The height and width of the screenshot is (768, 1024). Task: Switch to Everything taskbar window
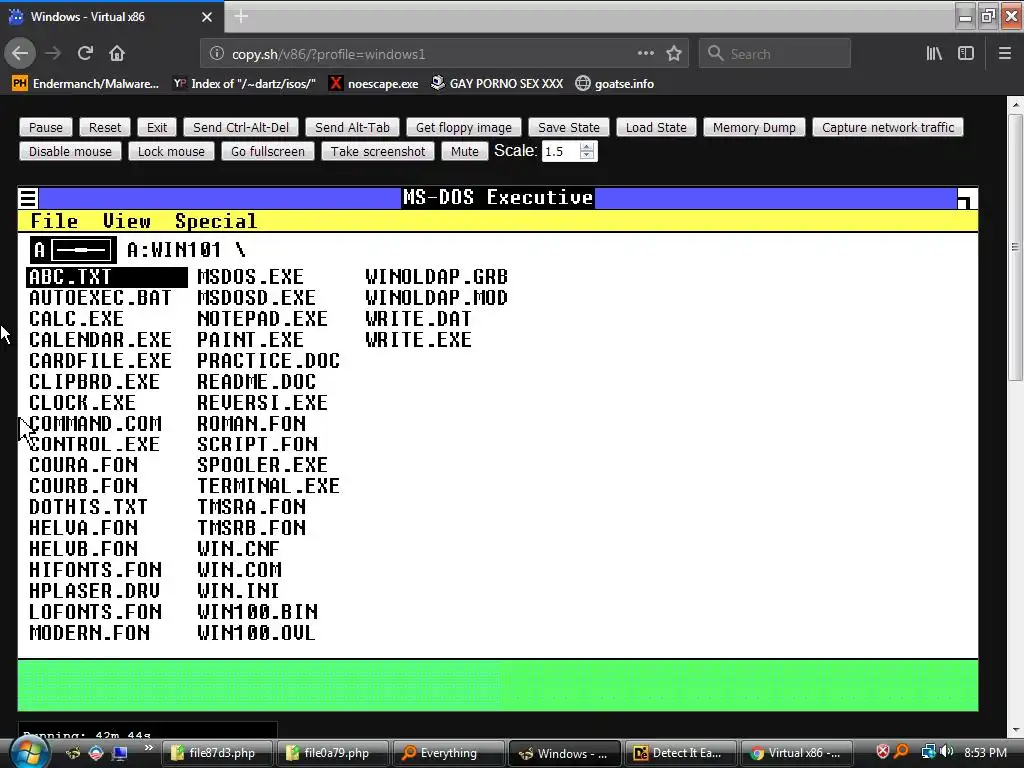(x=448, y=753)
